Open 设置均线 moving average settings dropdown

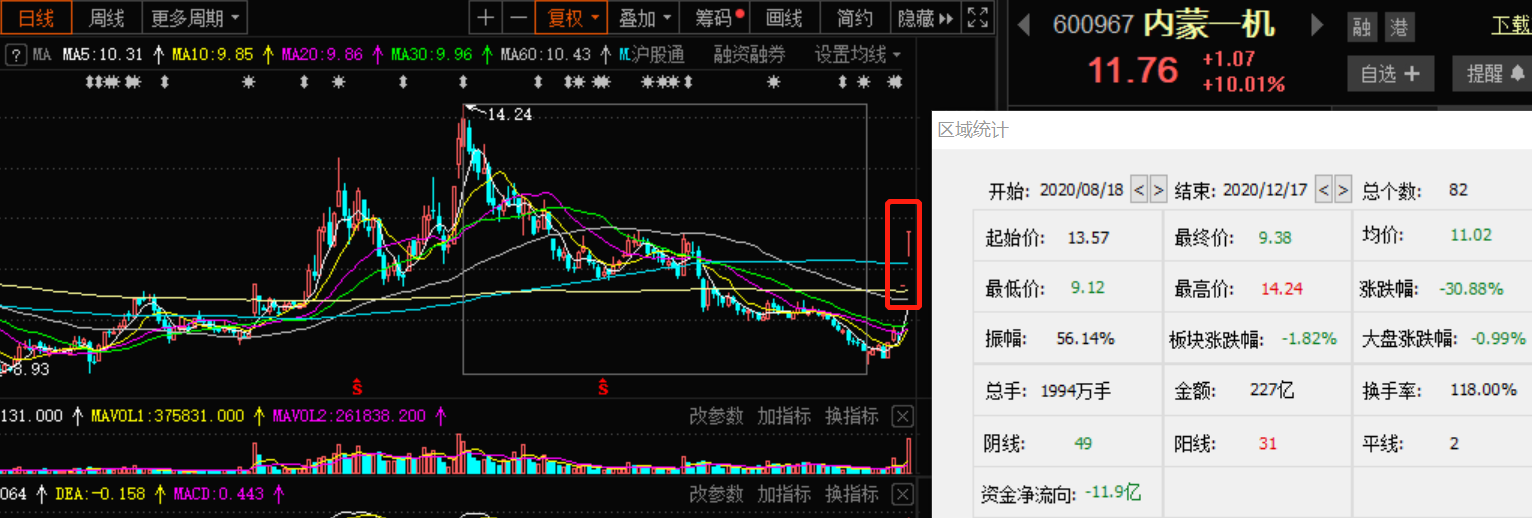[x=858, y=54]
